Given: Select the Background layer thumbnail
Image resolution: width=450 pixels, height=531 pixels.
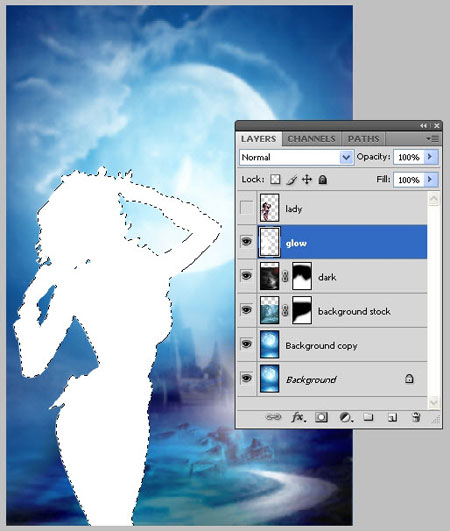Looking at the screenshot, I should point(270,379).
